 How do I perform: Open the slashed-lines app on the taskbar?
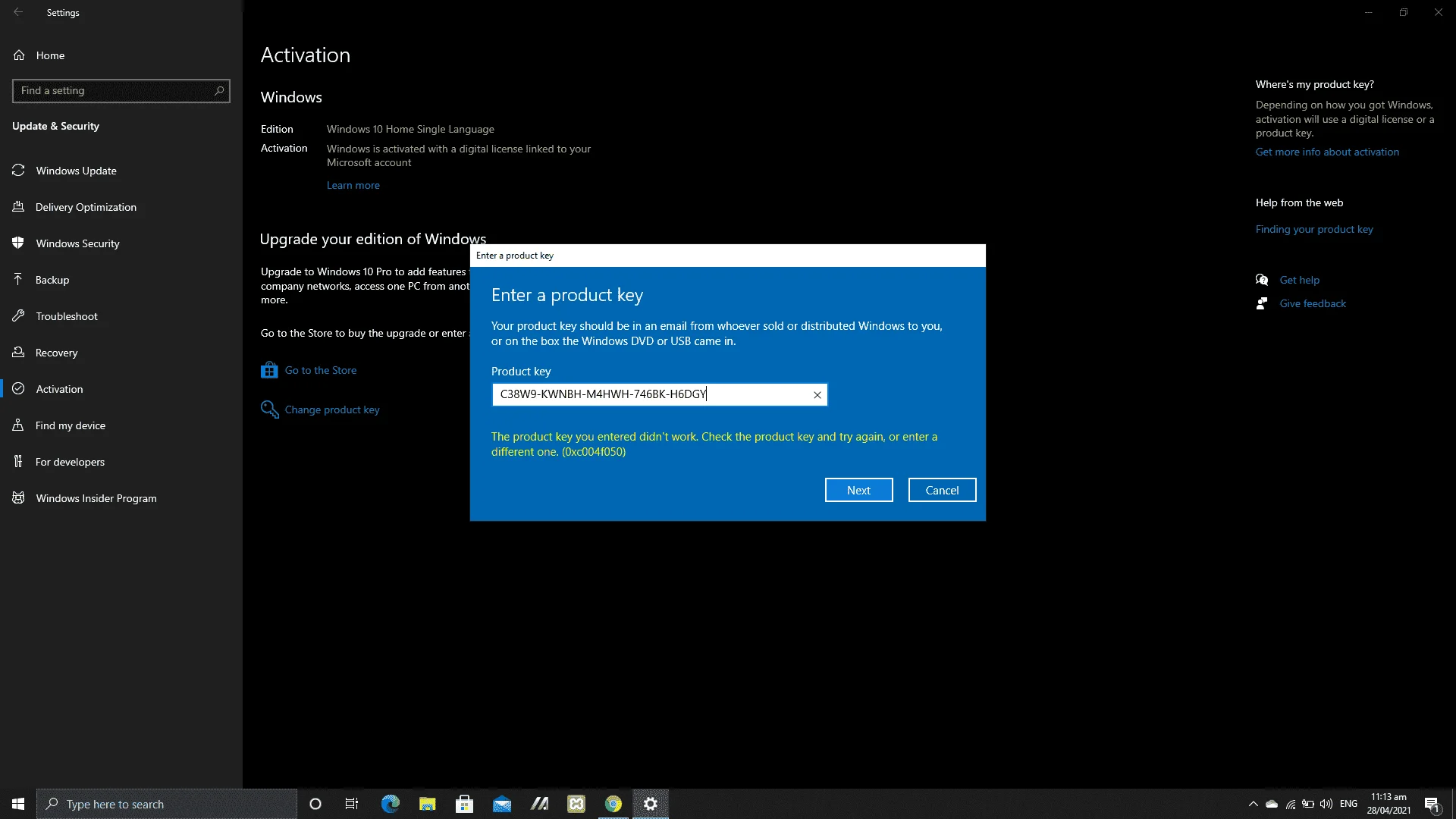tap(539, 804)
